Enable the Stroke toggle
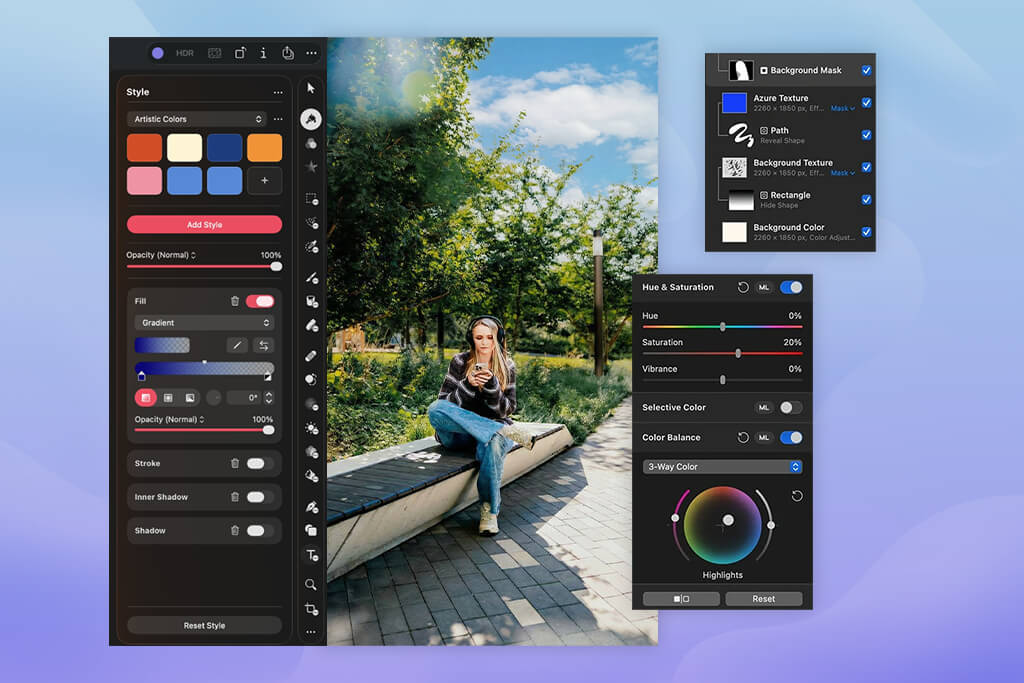 (x=260, y=463)
